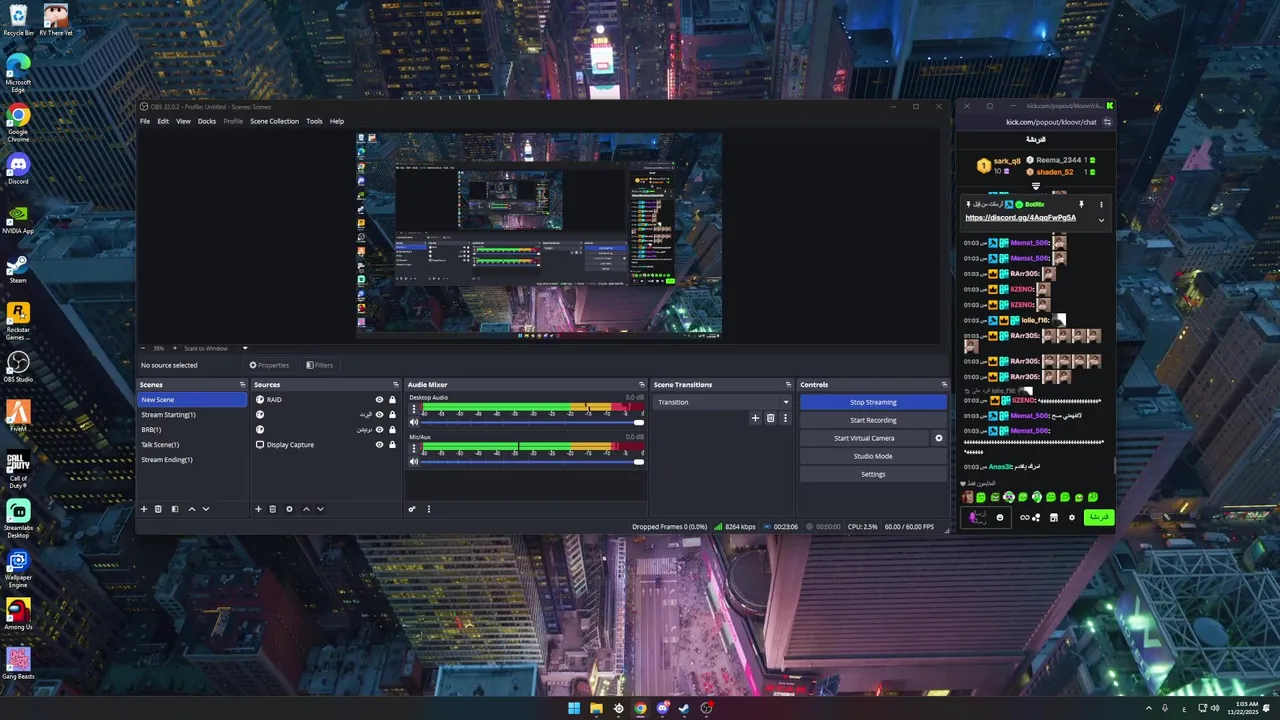
Task: Move scene down with Scenes down arrow
Action: pos(206,509)
